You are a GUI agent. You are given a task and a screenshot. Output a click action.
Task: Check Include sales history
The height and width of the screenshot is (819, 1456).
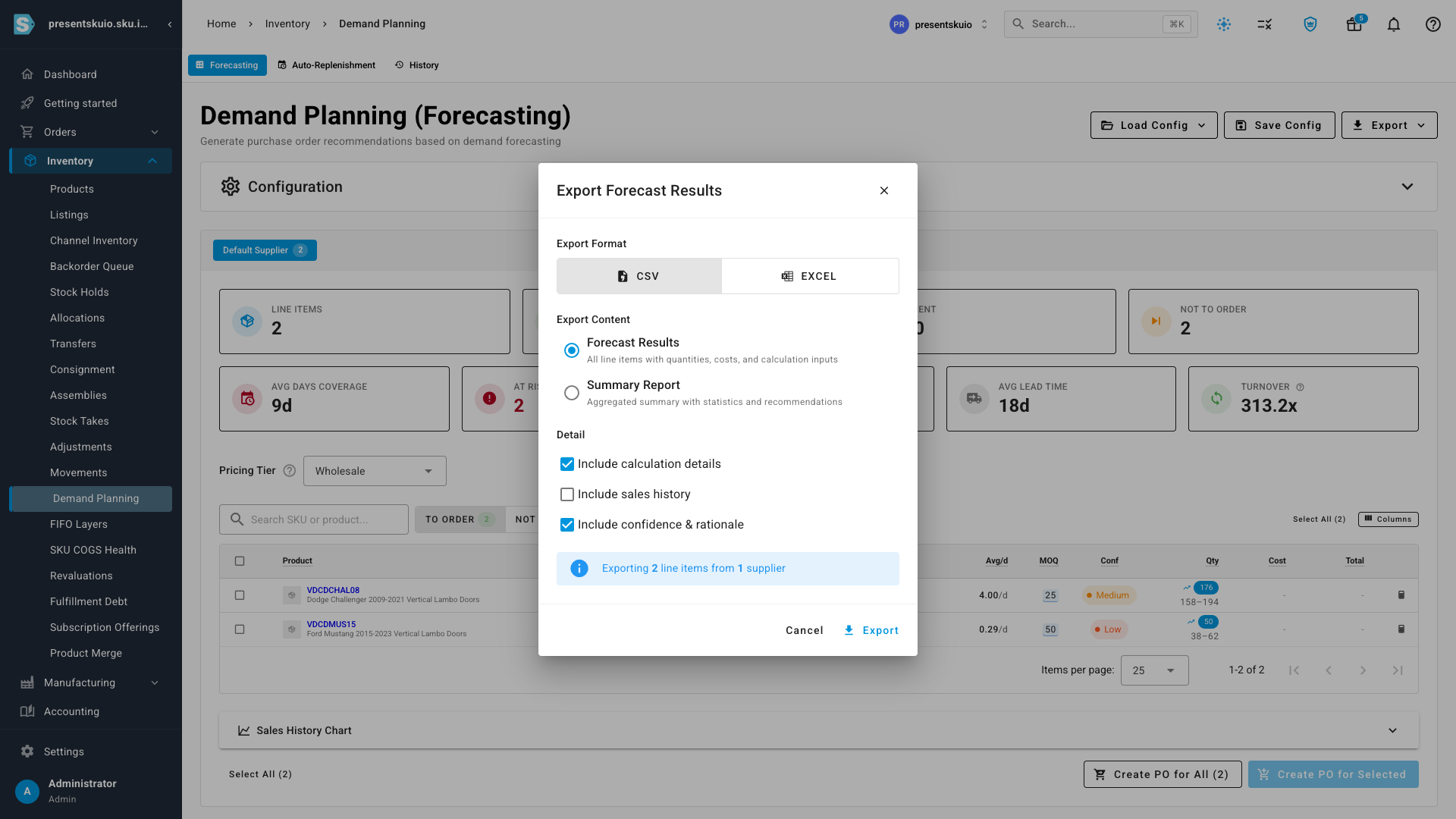pos(567,494)
